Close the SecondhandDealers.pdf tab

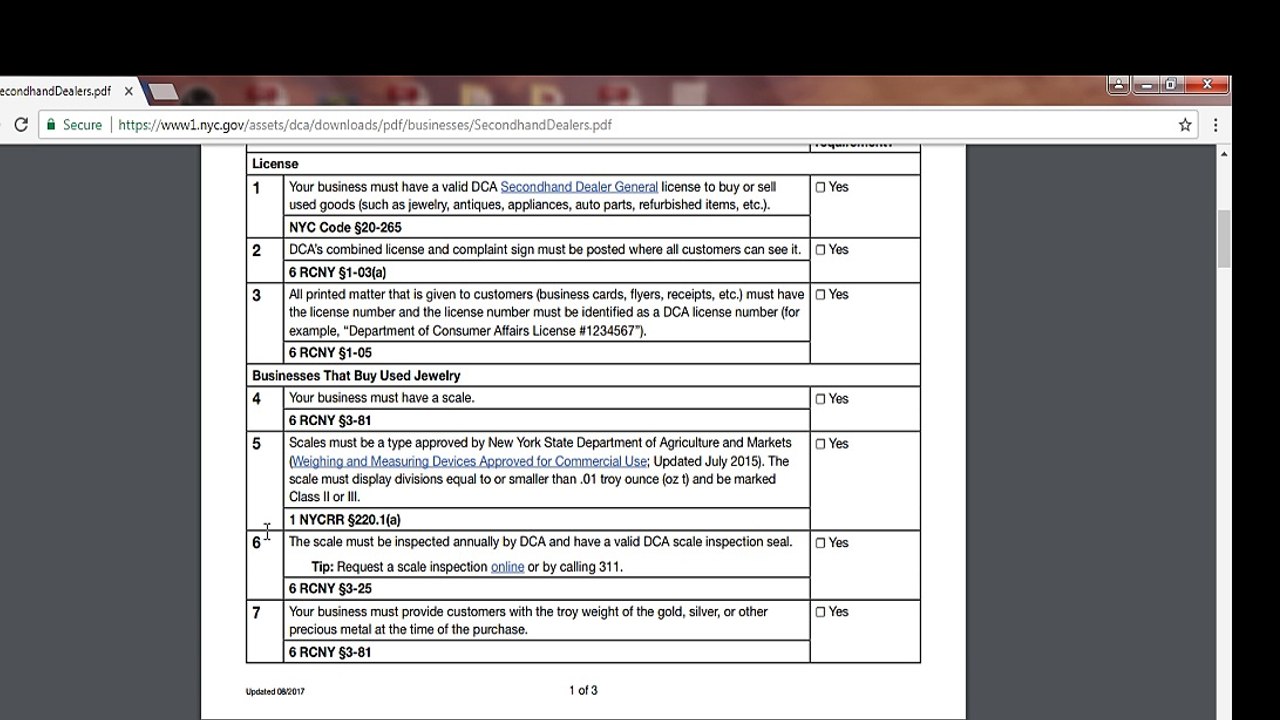point(129,91)
